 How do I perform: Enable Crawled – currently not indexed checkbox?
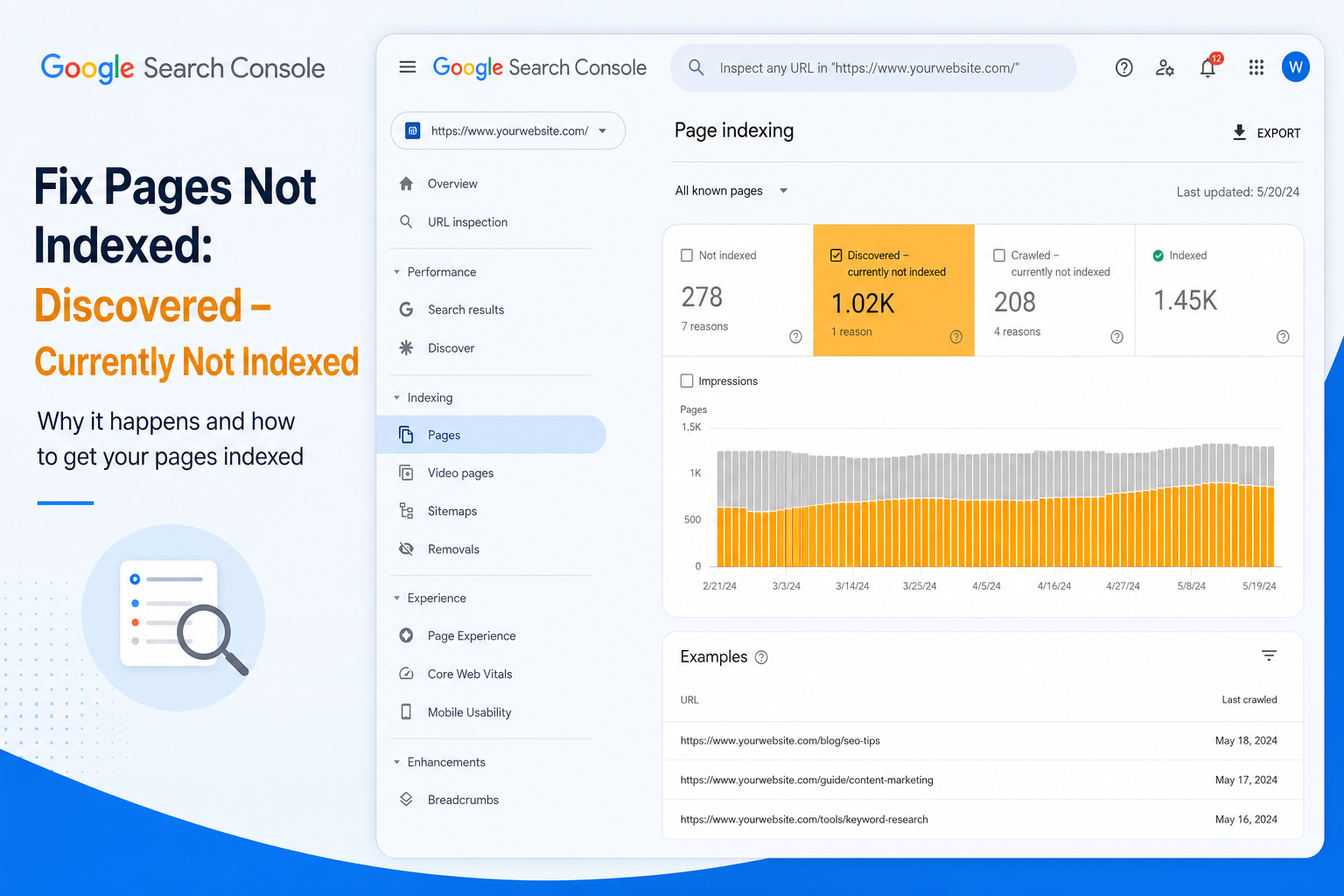point(999,255)
